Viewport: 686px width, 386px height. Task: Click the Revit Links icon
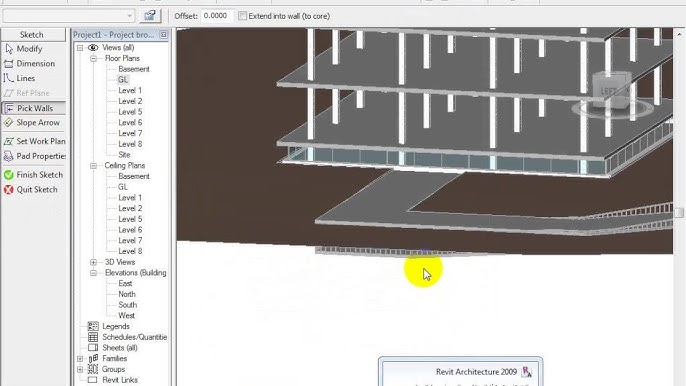click(x=92, y=380)
